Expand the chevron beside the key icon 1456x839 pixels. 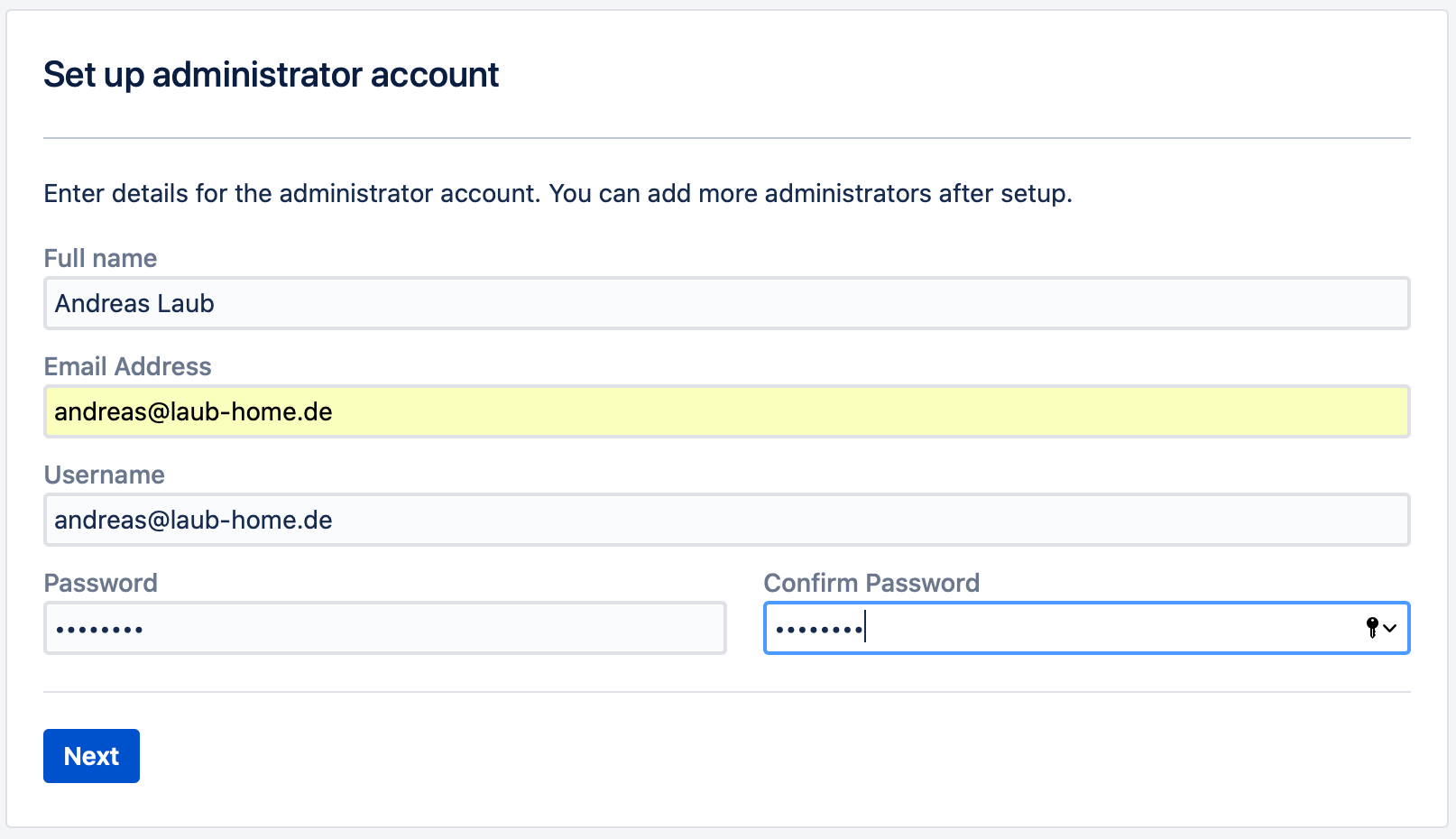pyautogui.click(x=1390, y=628)
